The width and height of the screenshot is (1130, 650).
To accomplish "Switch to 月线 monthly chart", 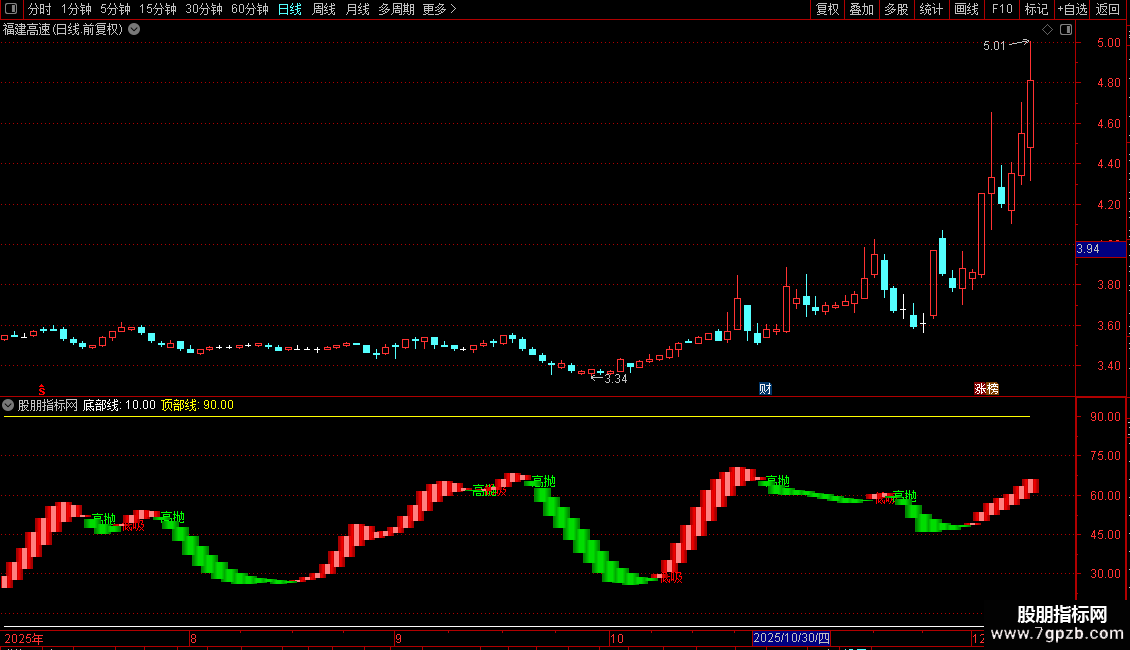I will tap(357, 9).
